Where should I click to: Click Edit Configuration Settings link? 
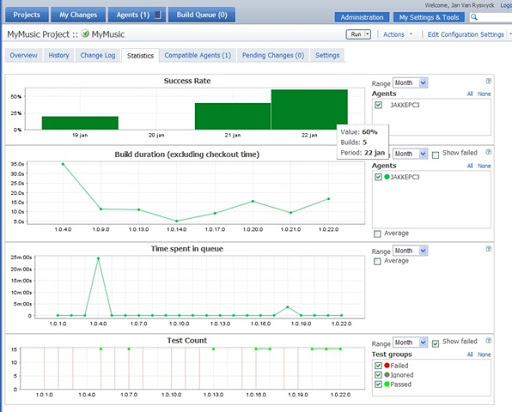[466, 34]
